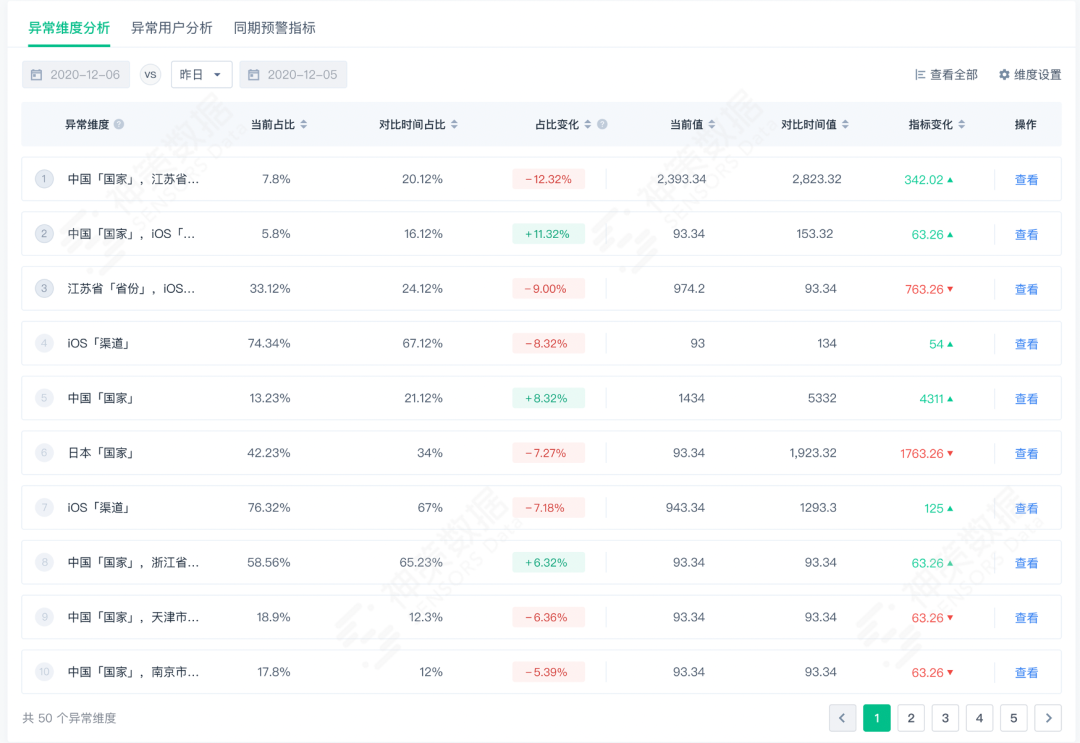Open the 2020-12-06 date picker
1080x743 pixels.
point(76,74)
